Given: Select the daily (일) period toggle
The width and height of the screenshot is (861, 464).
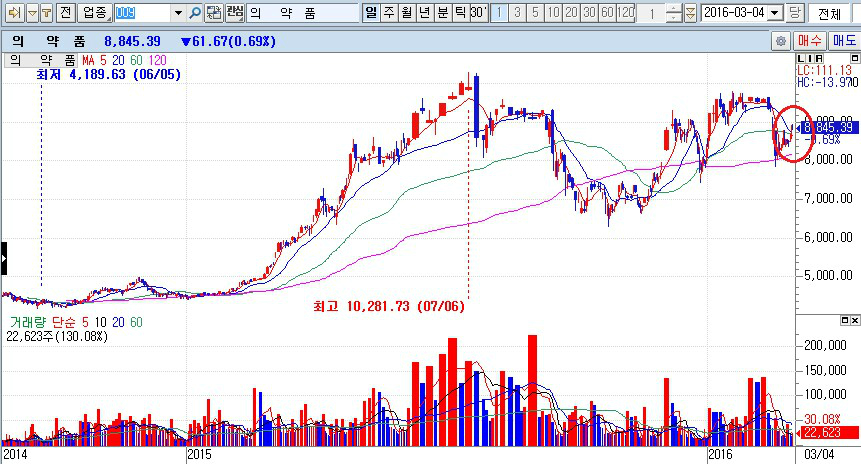Looking at the screenshot, I should (370, 13).
